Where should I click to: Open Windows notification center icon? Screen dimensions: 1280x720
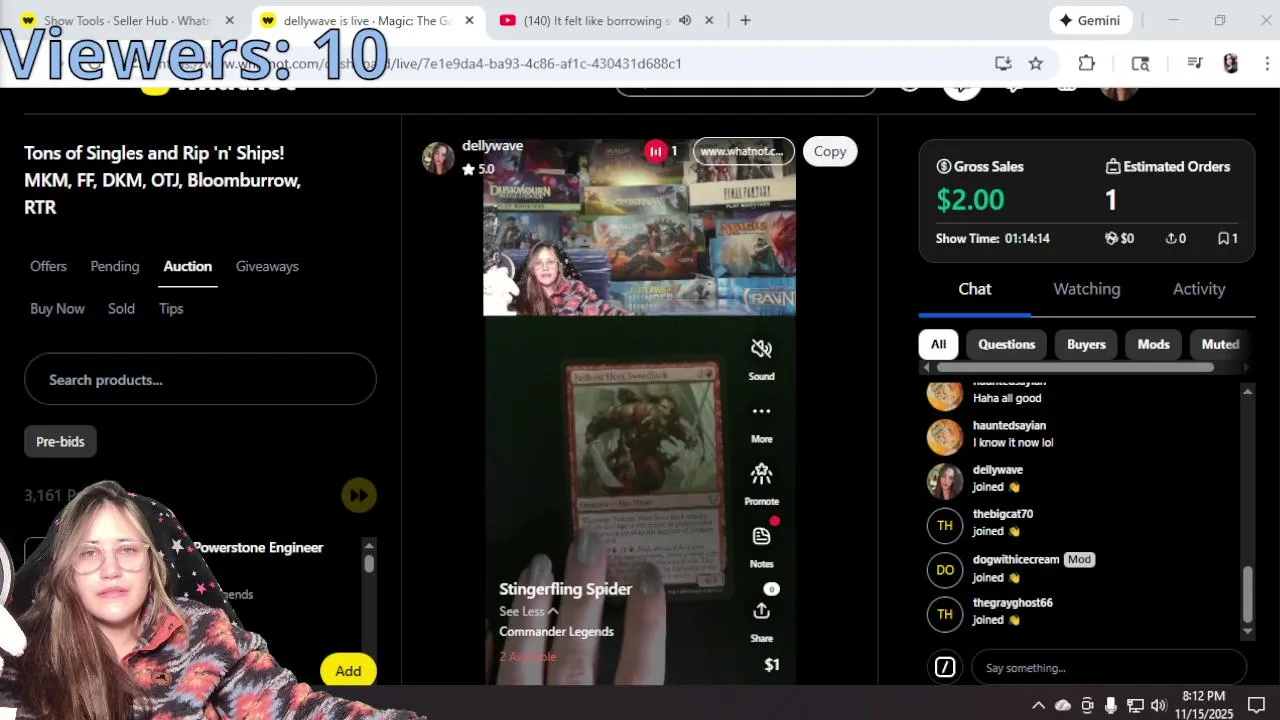pos(1256,705)
